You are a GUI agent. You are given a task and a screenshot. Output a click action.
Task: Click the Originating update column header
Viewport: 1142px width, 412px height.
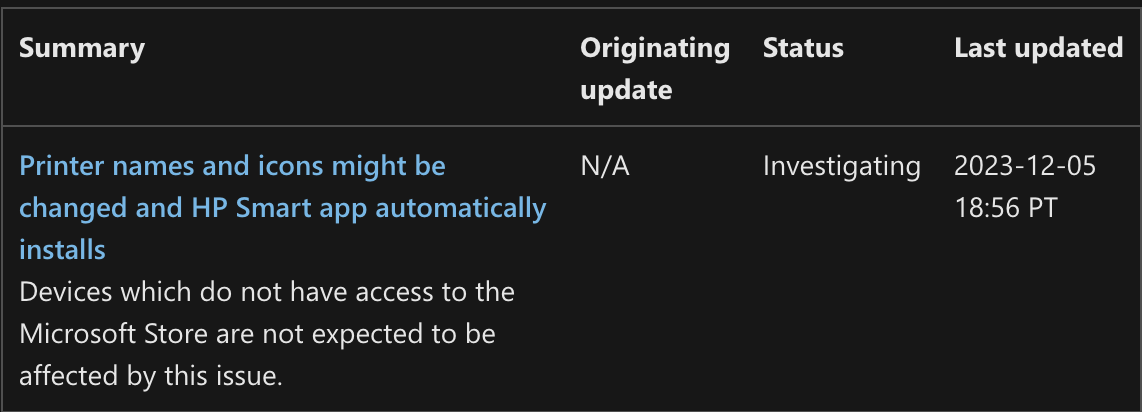coord(655,68)
